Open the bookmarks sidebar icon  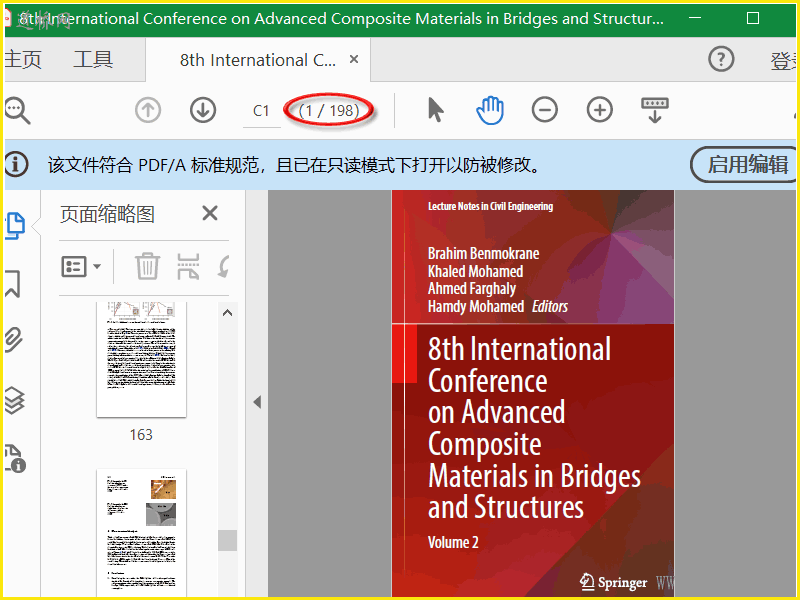tap(13, 284)
